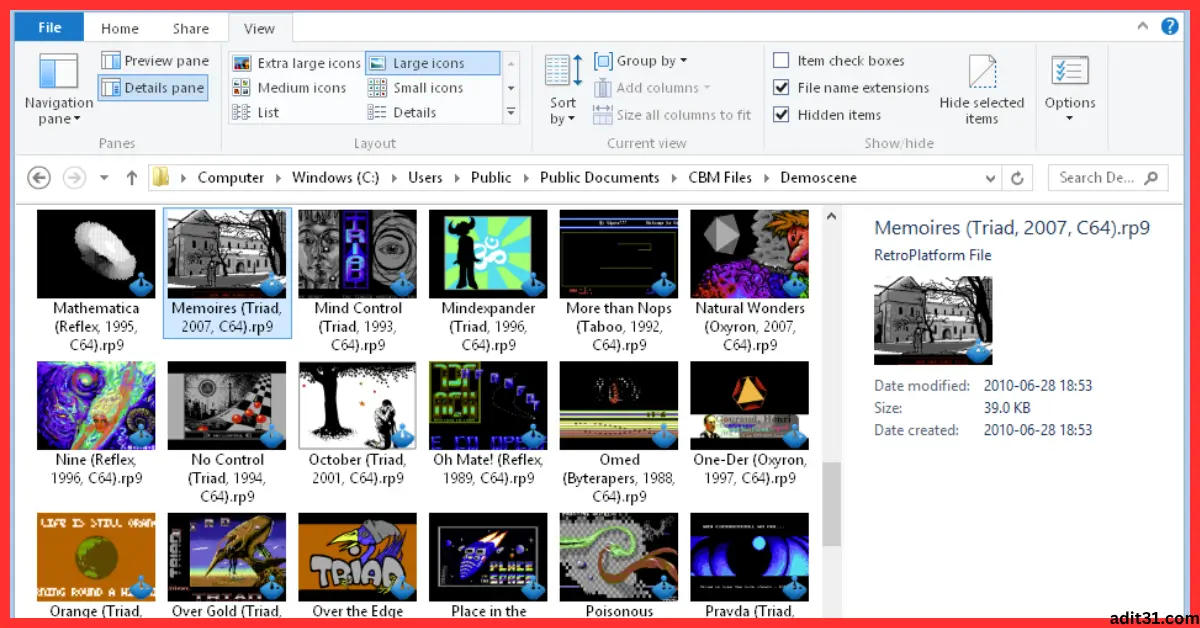This screenshot has height=628, width=1200.
Task: Toggle the Details pane
Action: pyautogui.click(x=152, y=88)
